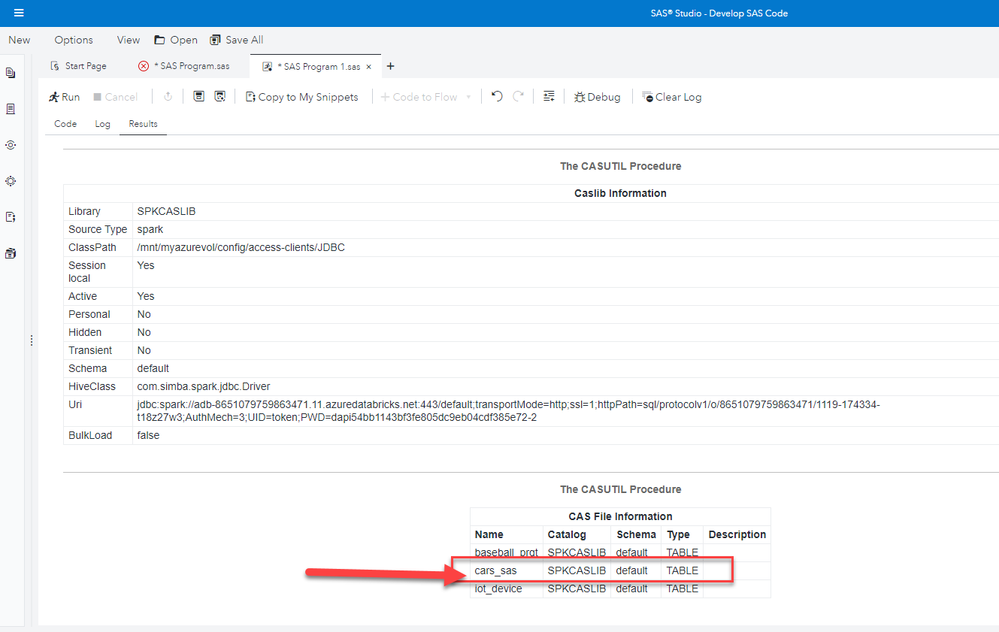Add a new tab with the plus icon
Screen dimensions: 999x632
pyautogui.click(x=391, y=66)
